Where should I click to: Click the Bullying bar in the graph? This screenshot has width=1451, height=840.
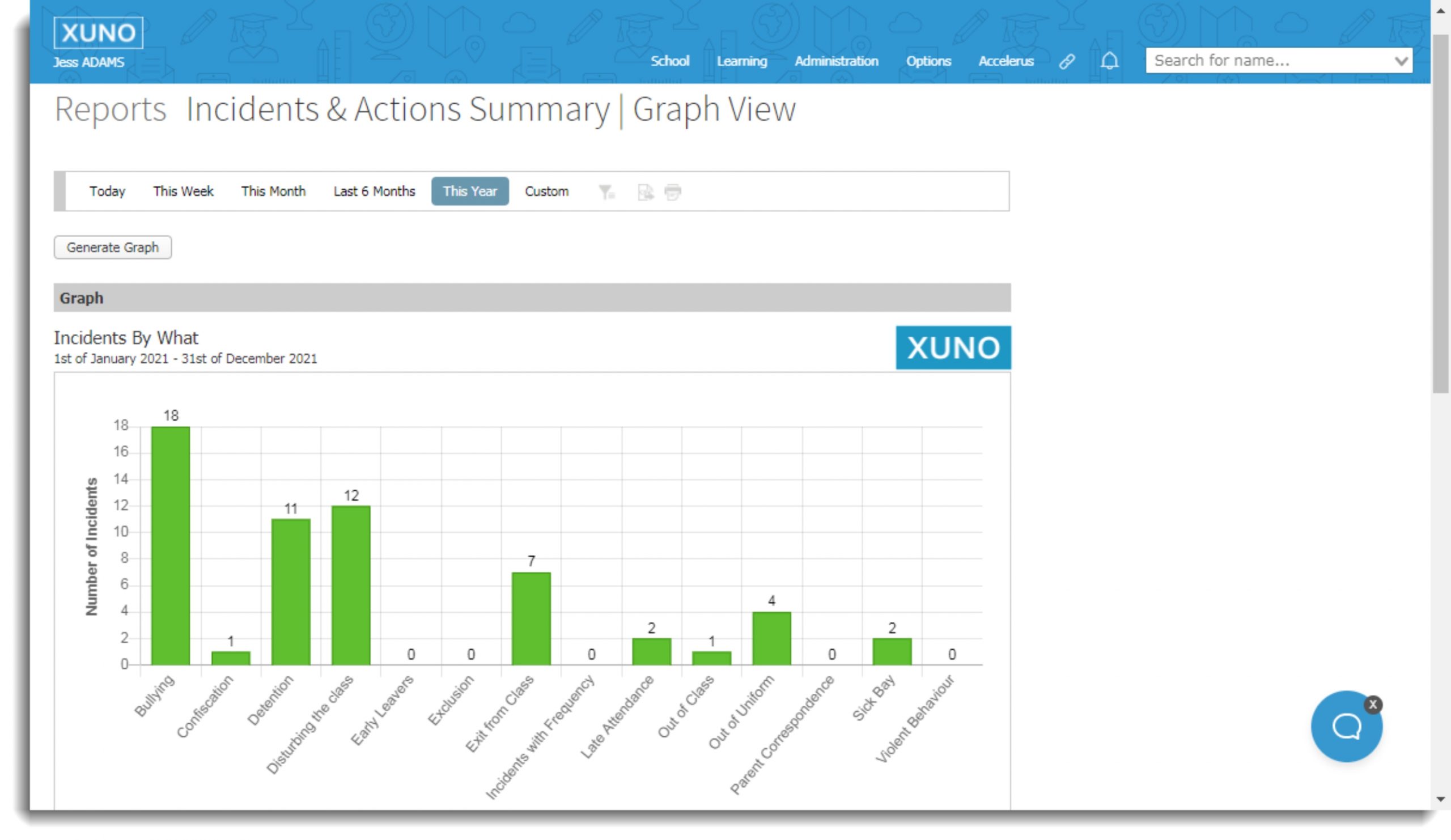(171, 545)
